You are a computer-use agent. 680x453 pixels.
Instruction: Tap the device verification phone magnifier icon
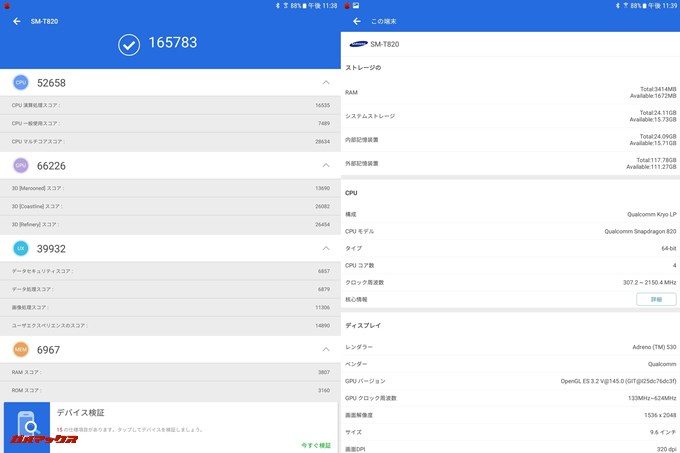[x=27, y=427]
